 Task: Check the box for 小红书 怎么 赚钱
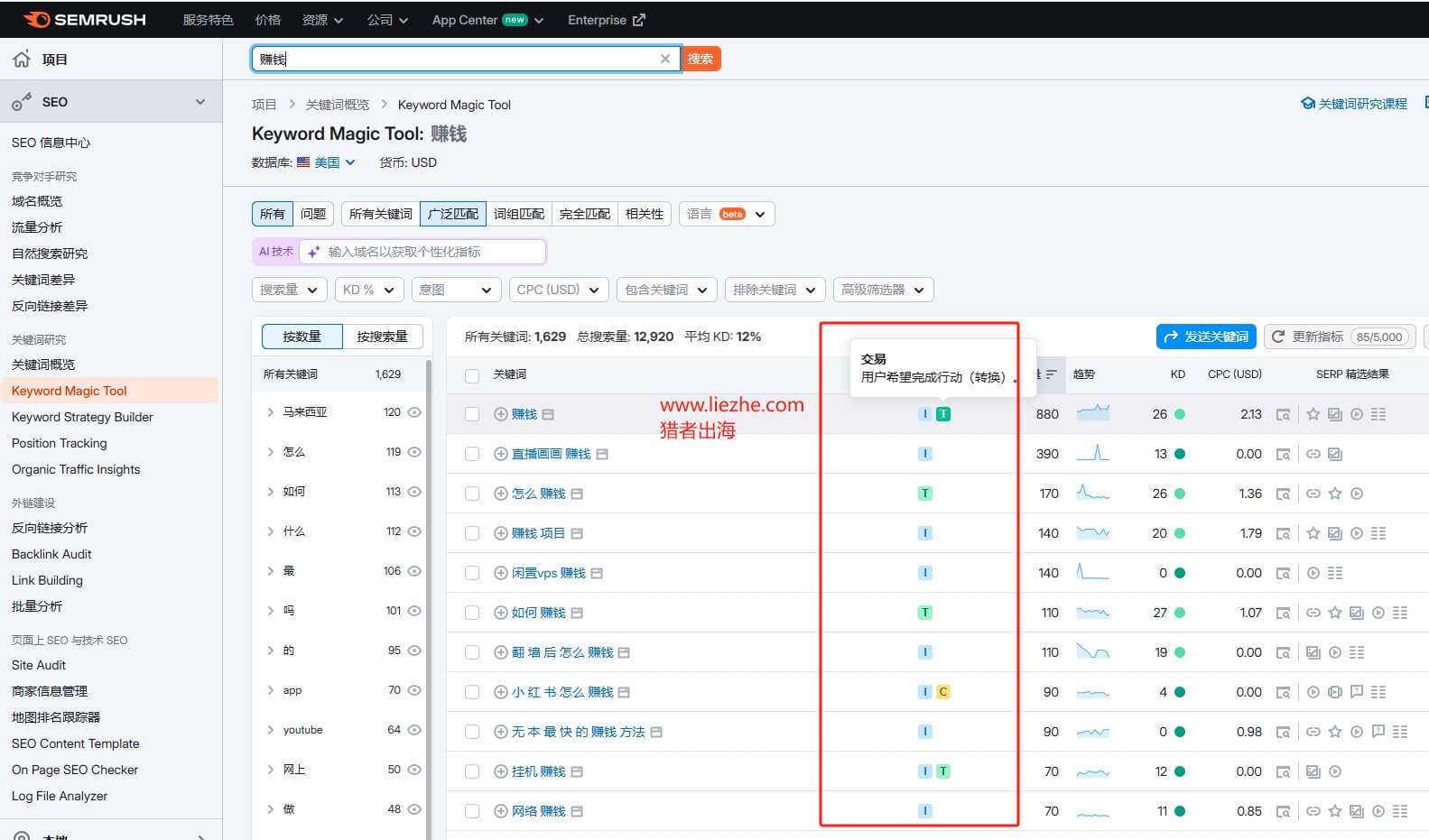point(472,692)
